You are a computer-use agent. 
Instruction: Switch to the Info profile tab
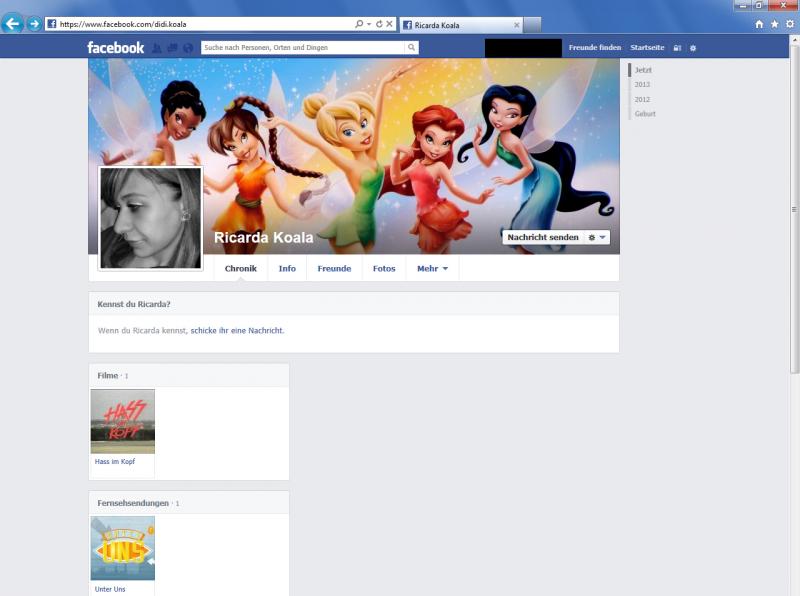tap(287, 268)
